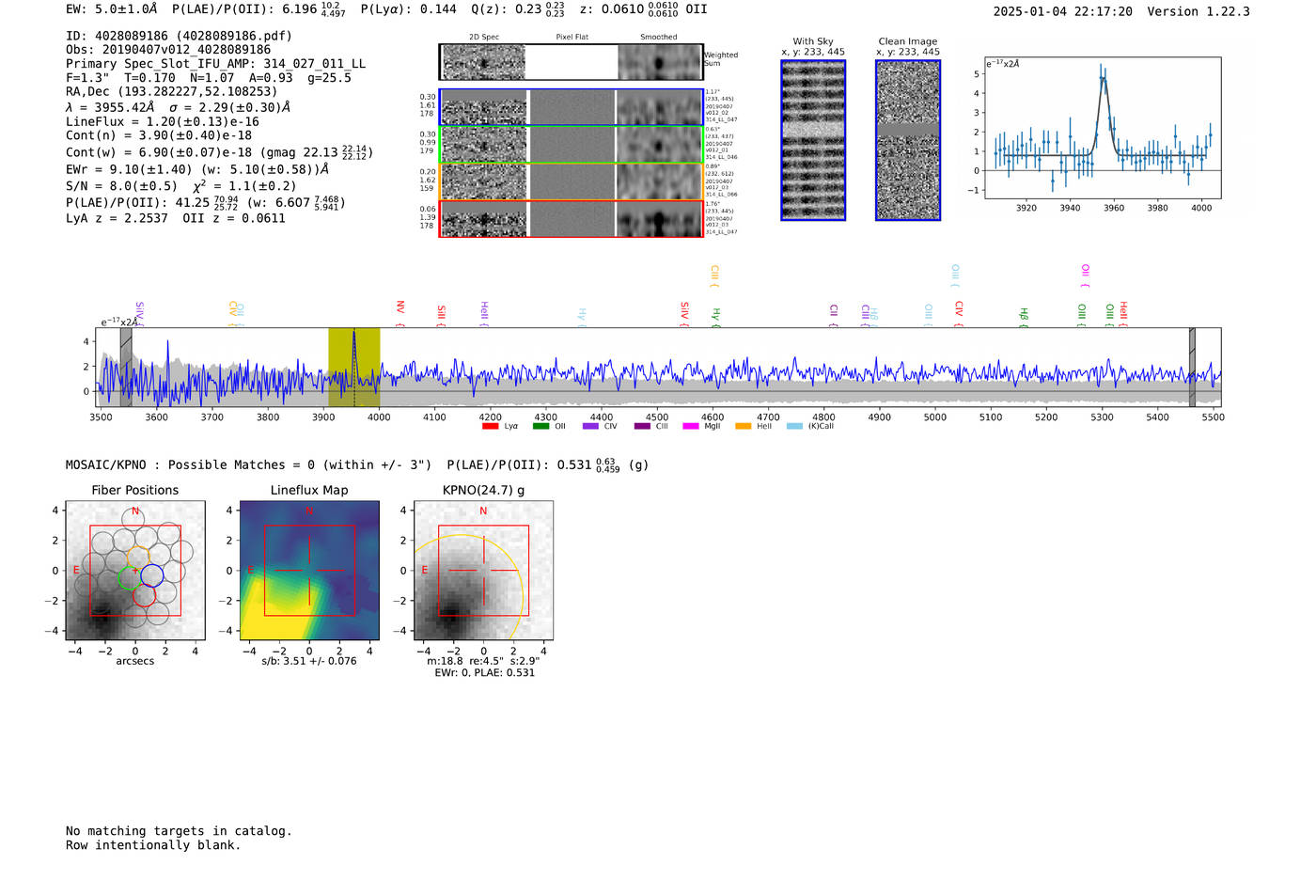
Task: Click the 'Row intentionally blank.' text
Action: [153, 845]
